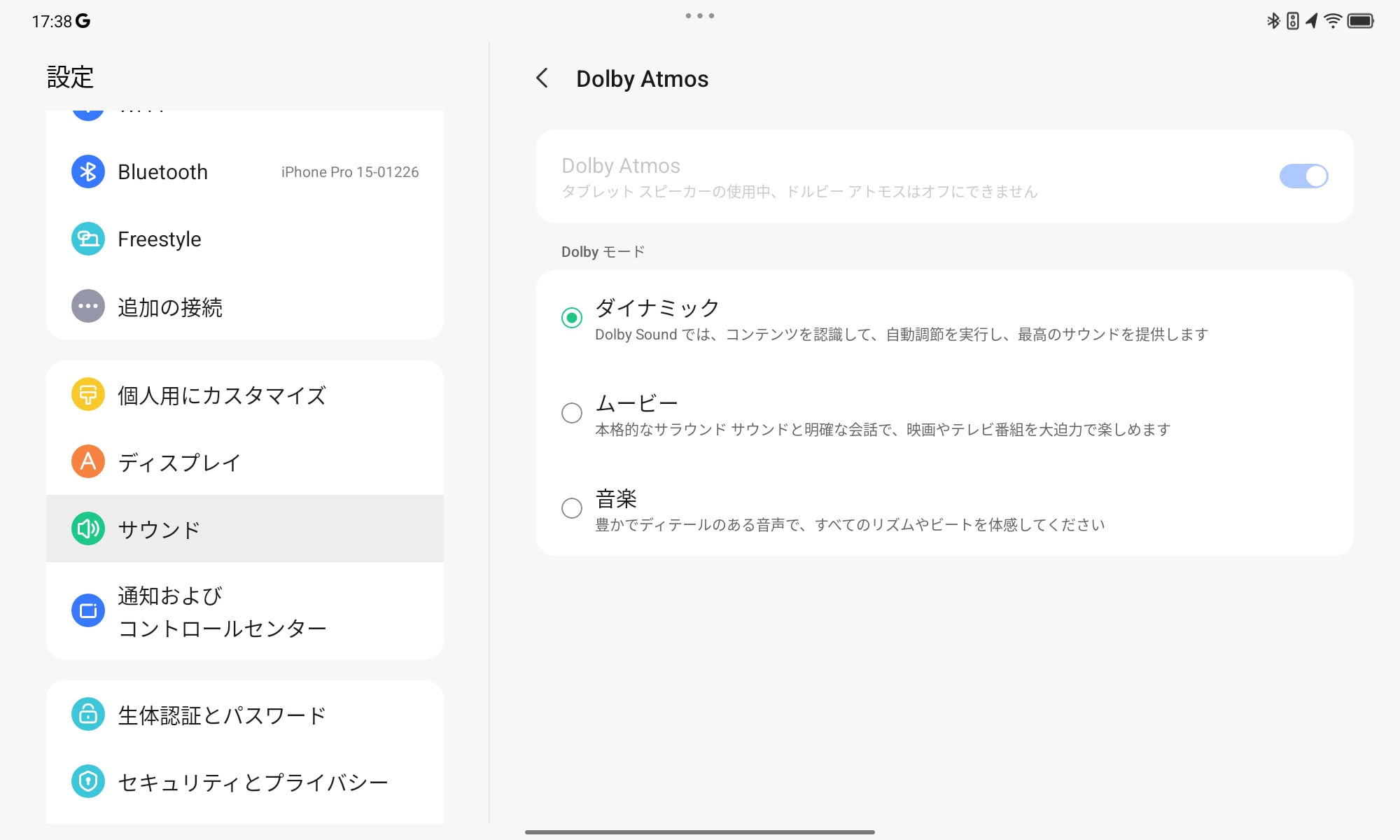
Task: Tap the speaker device status icon
Action: coord(1293,21)
